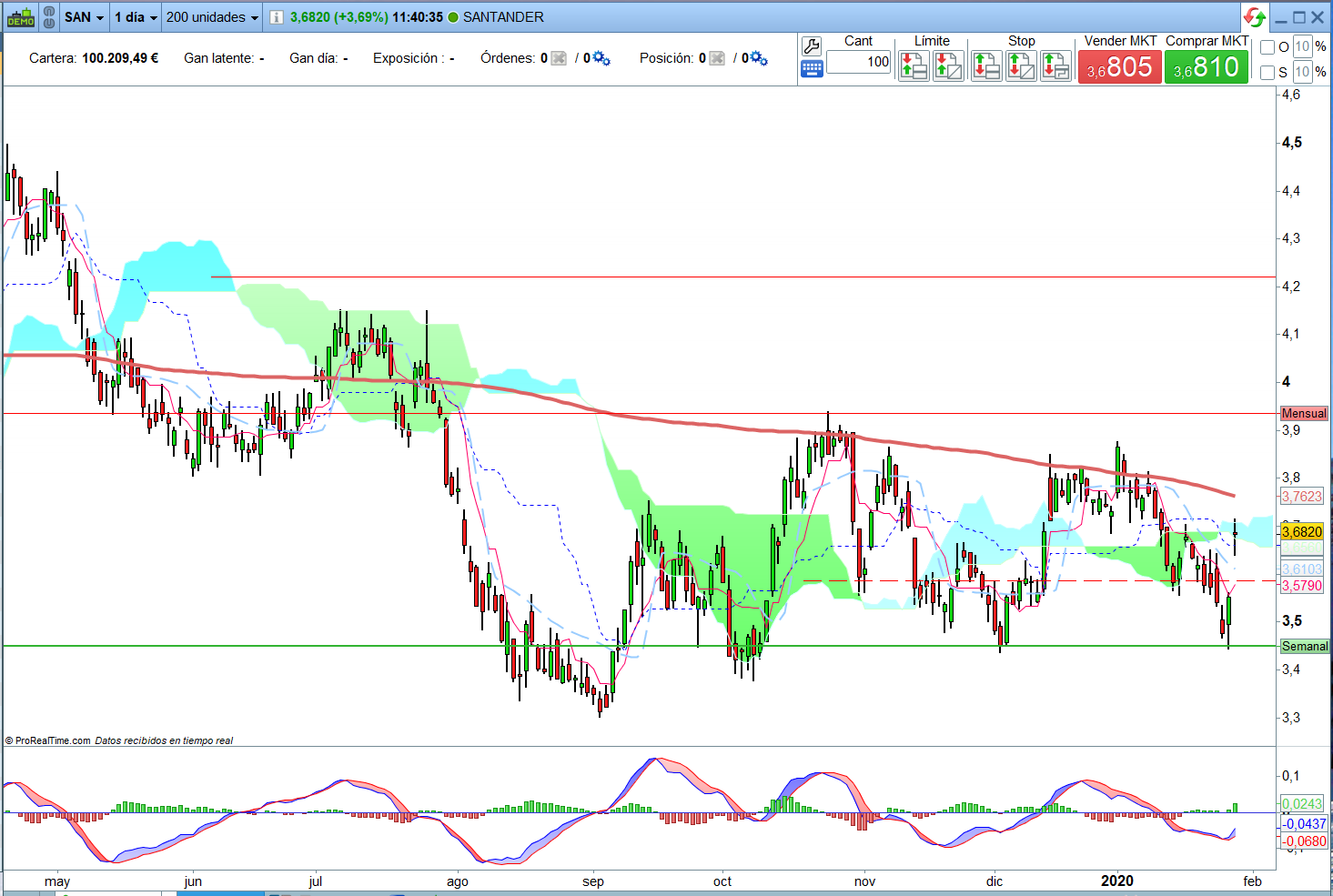The image size is (1333, 896).
Task: Click the ProRealTime.com copyright text
Action: (x=47, y=740)
